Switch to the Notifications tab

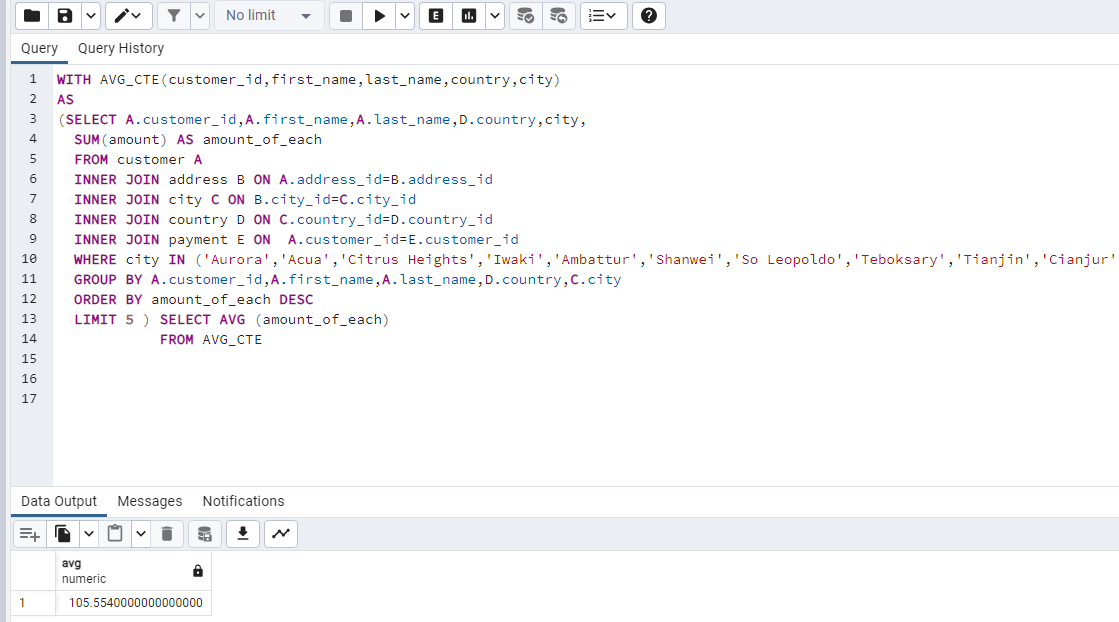243,501
